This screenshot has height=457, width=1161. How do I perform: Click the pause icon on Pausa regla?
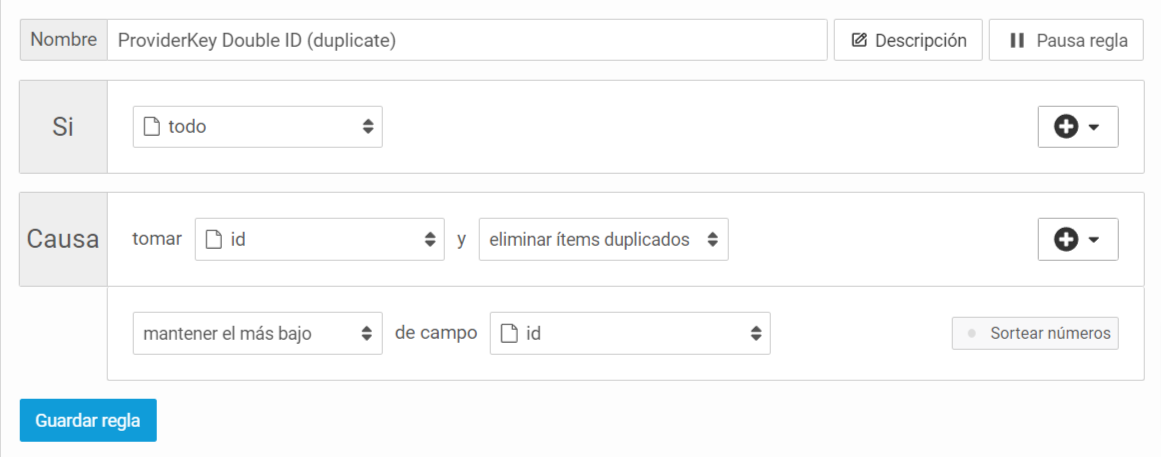pyautogui.click(x=1017, y=40)
